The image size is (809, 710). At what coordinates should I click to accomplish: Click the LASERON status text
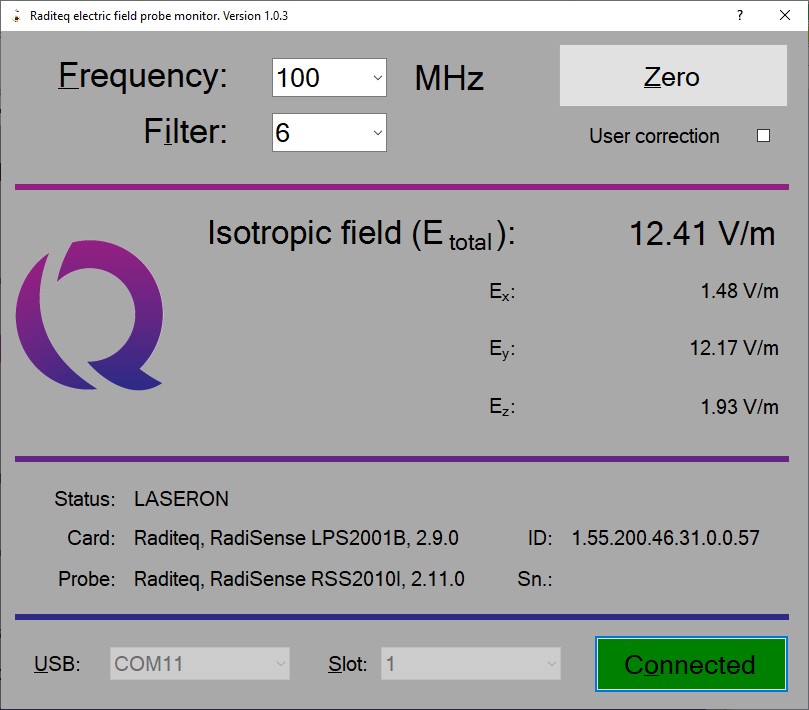coord(181,498)
